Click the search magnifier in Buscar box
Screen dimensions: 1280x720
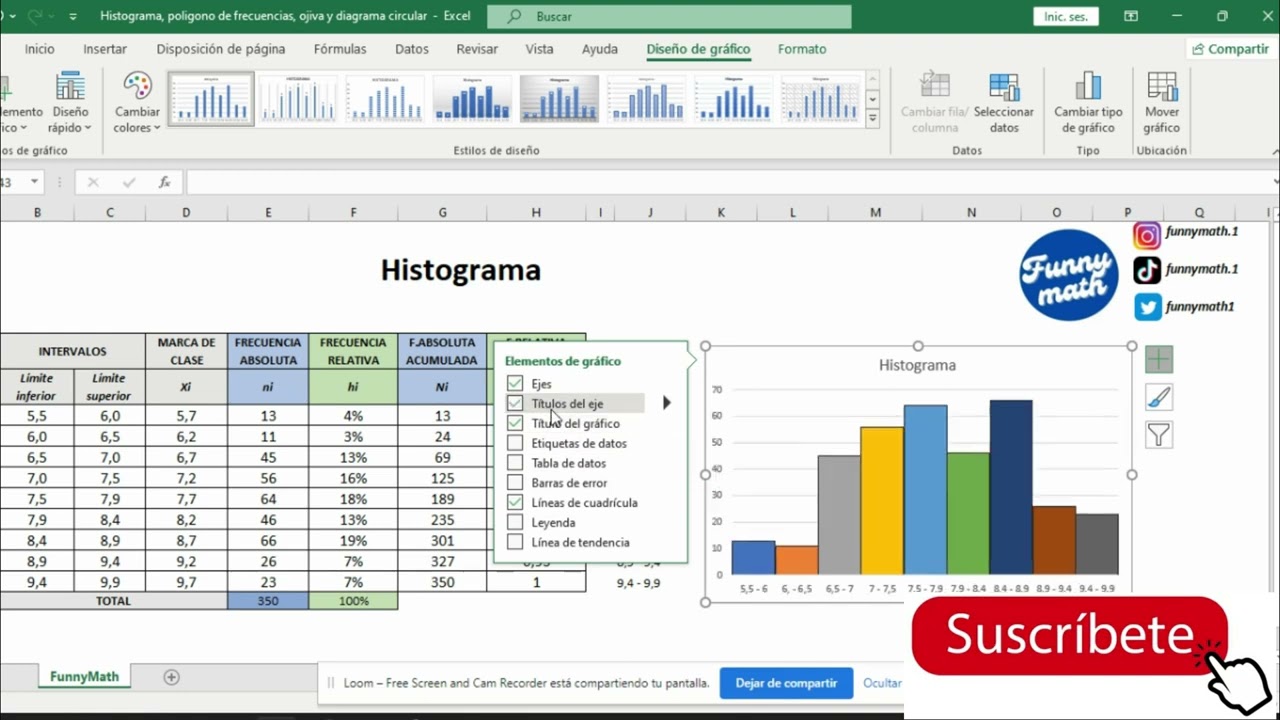514,16
